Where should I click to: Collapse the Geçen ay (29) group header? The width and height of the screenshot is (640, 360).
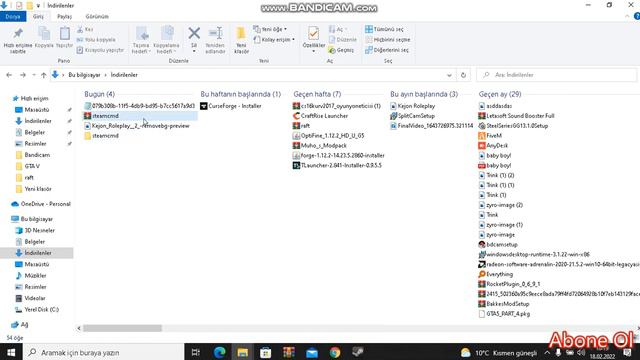click(500, 94)
